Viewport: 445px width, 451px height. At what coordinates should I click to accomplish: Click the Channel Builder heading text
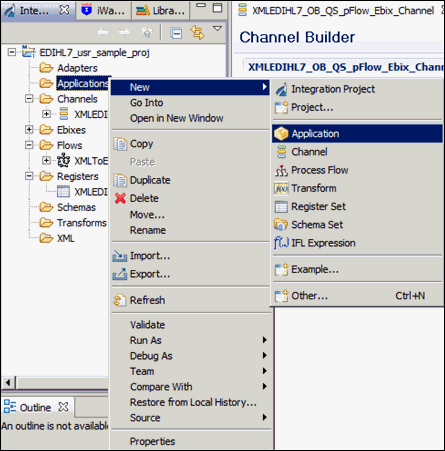[x=297, y=37]
